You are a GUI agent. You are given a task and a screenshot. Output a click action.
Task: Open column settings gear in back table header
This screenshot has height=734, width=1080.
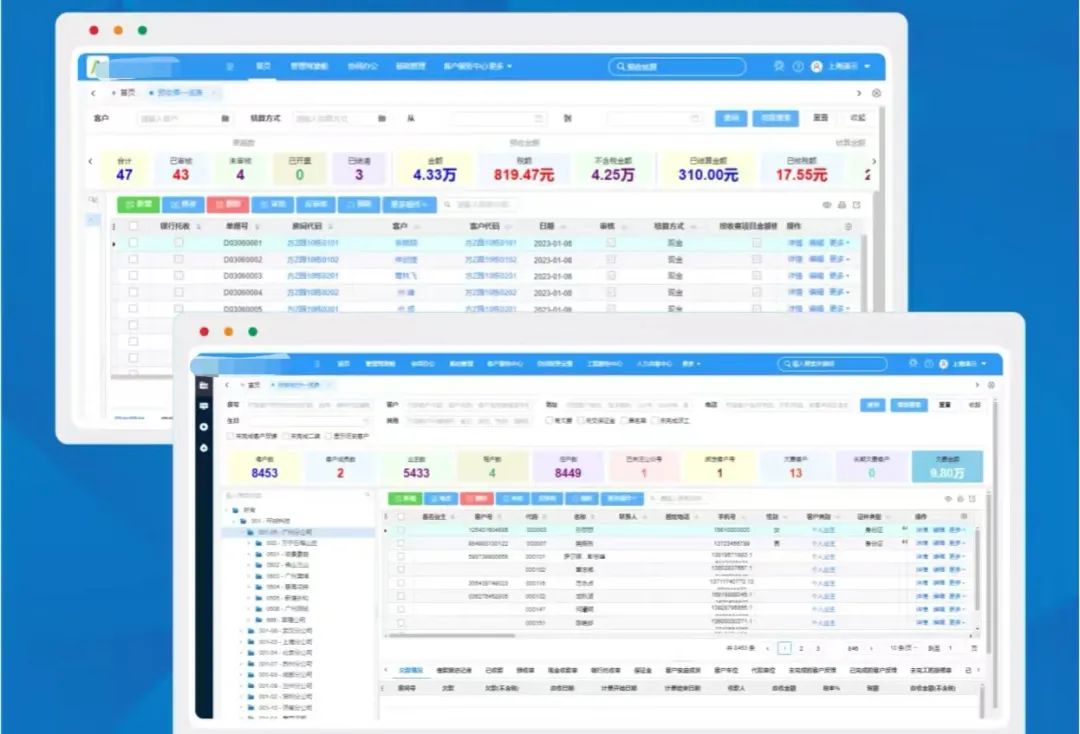[849, 226]
